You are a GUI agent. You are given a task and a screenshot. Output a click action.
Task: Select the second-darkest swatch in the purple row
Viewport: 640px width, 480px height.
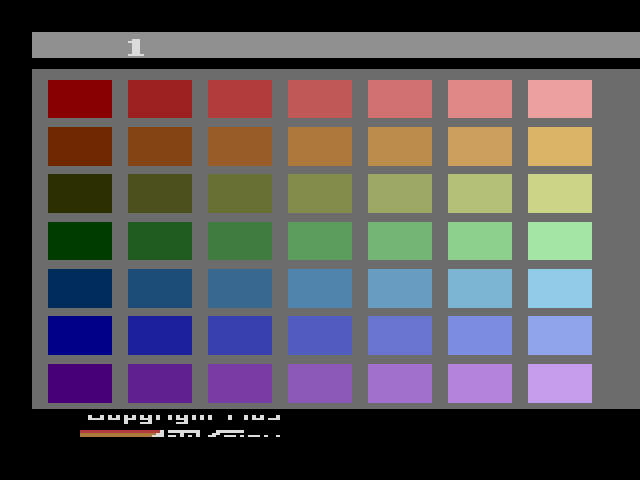click(160, 384)
